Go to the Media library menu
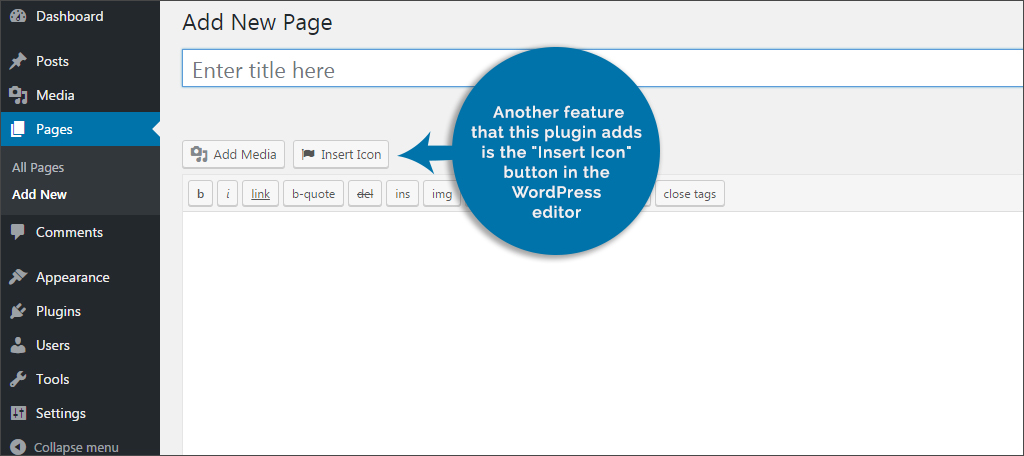 point(55,95)
